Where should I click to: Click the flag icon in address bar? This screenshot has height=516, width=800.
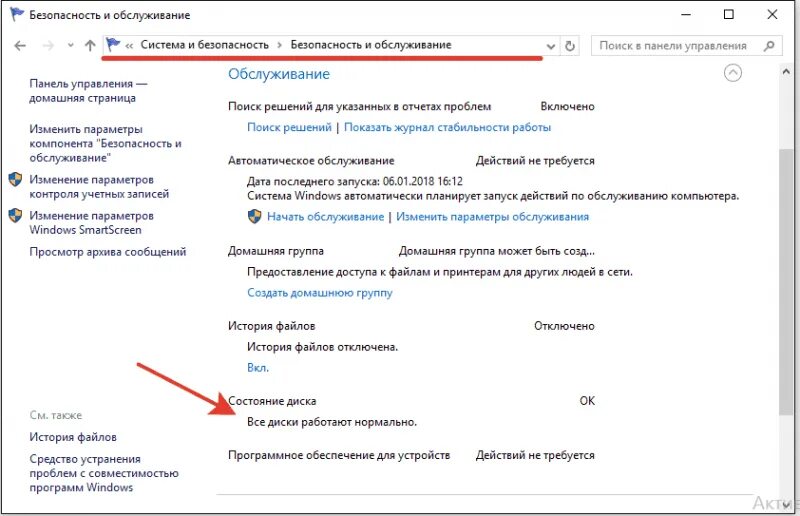tap(113, 44)
